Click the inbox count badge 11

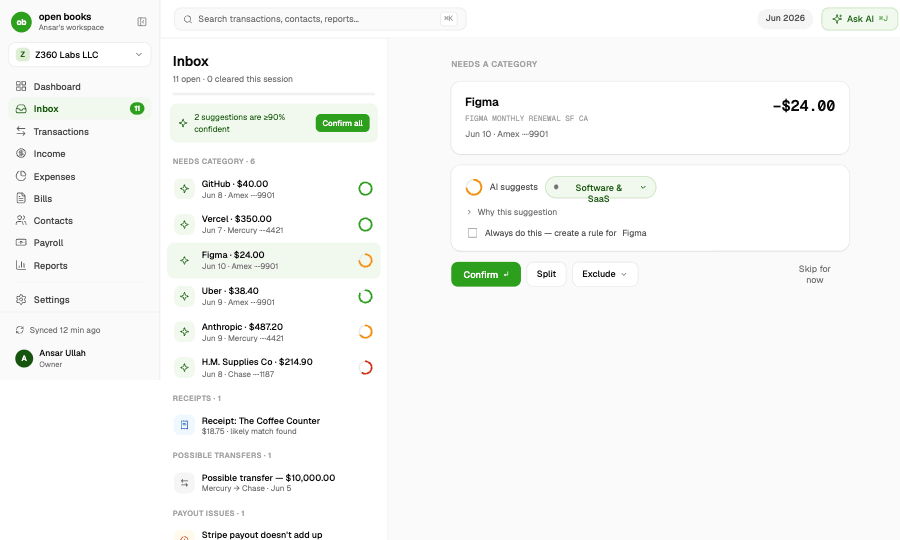pos(137,108)
